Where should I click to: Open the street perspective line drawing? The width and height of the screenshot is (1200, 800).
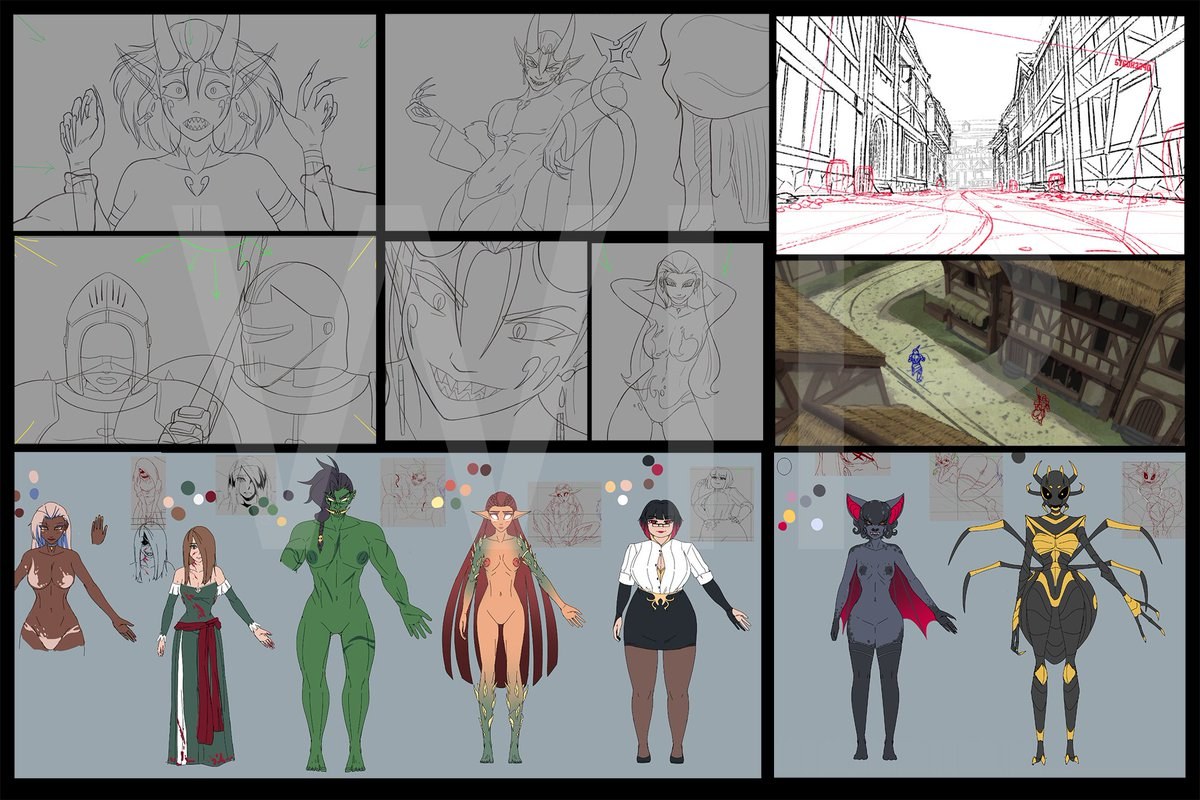(980, 133)
